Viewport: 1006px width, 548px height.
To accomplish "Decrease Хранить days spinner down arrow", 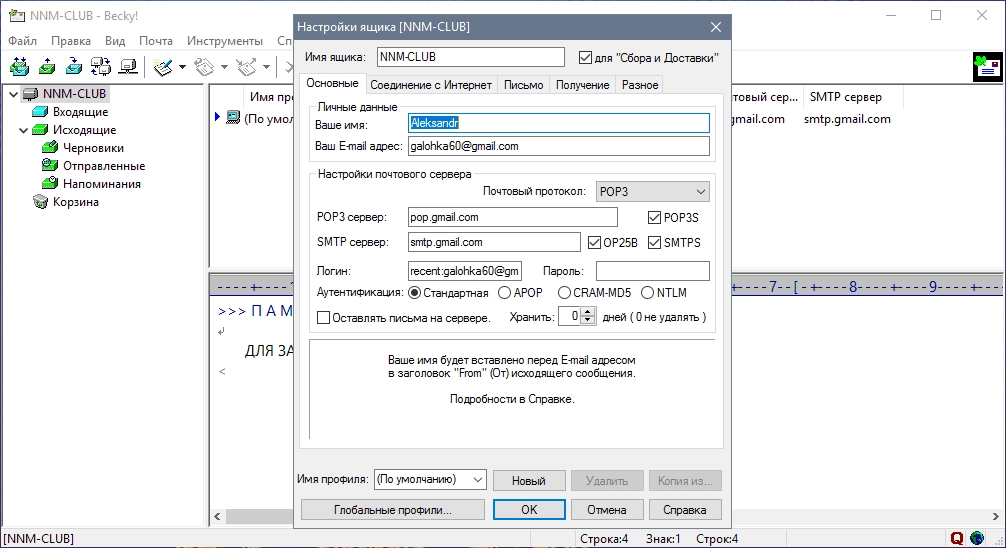I will 588,320.
